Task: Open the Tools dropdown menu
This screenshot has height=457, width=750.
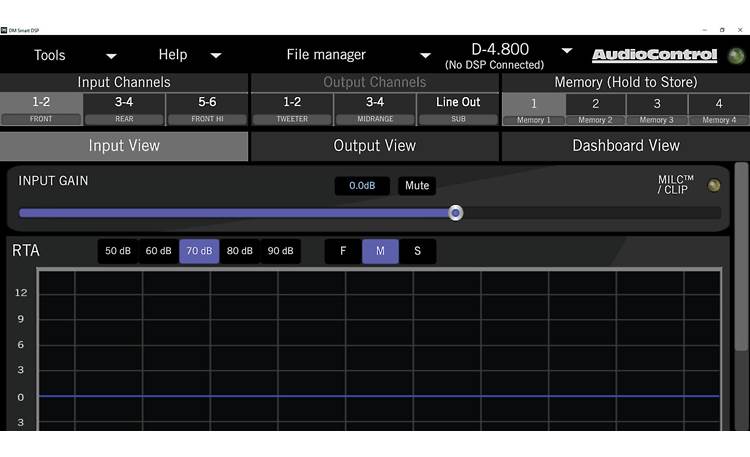Action: (75, 55)
